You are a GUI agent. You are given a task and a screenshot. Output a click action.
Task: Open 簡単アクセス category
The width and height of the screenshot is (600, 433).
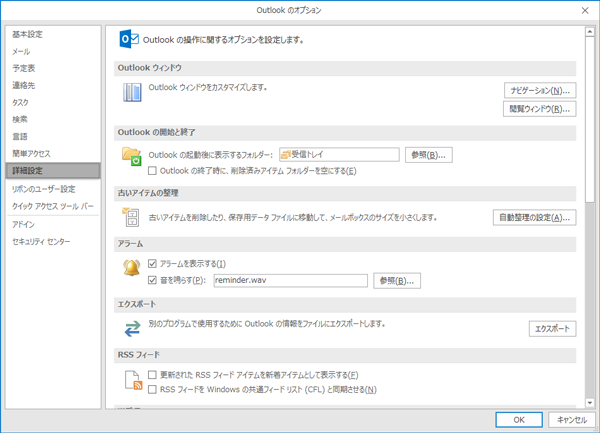click(x=53, y=153)
